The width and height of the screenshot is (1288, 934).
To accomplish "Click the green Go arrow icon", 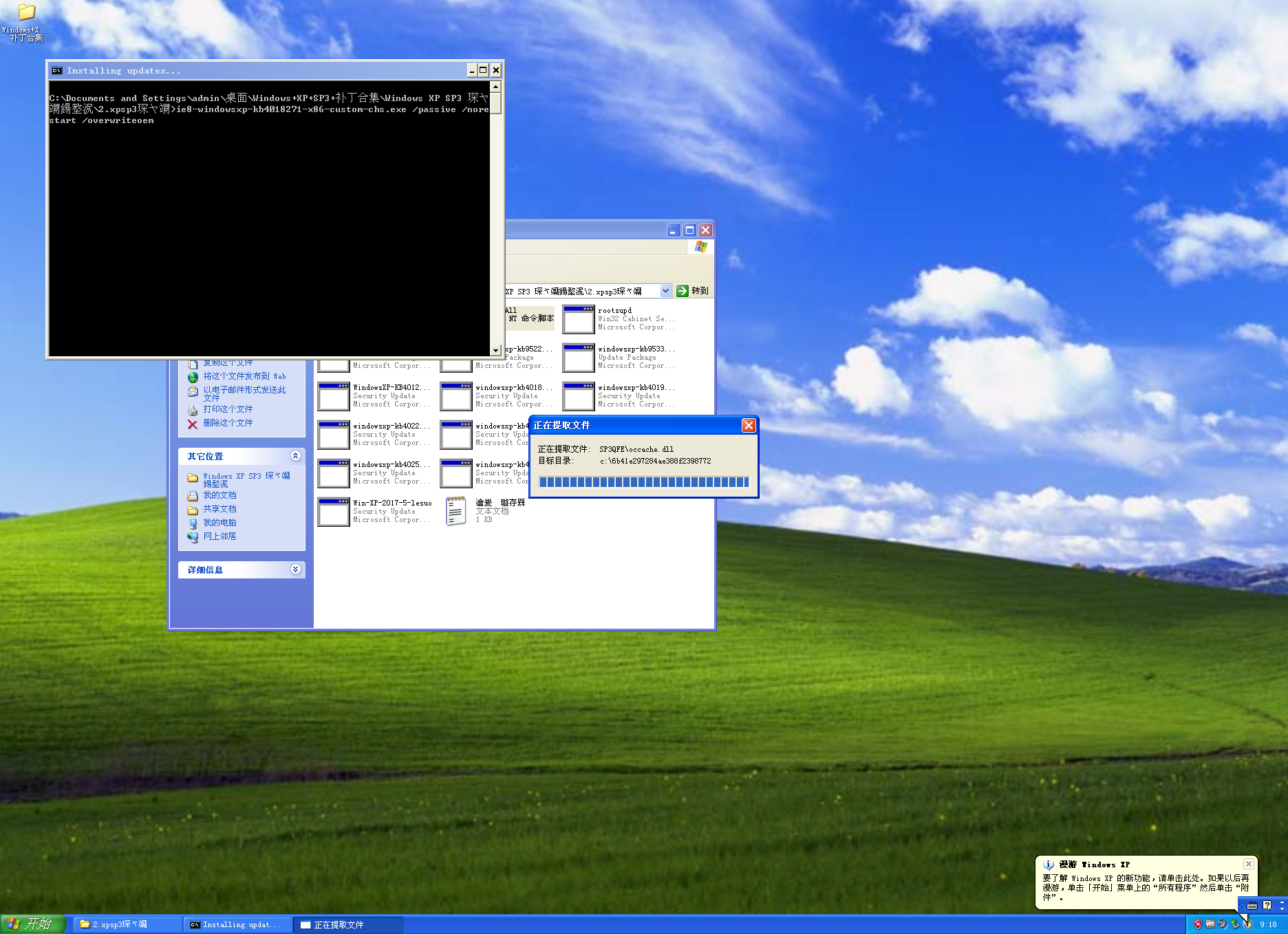I will pyautogui.click(x=683, y=291).
